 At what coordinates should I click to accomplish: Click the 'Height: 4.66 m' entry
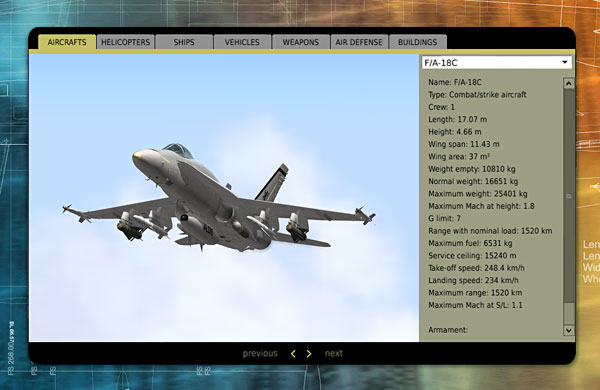455,132
